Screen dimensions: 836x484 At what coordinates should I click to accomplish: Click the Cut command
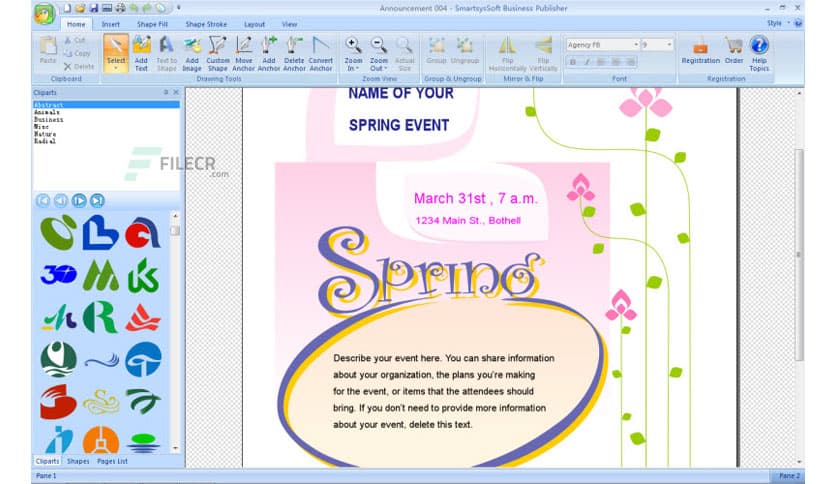75,40
